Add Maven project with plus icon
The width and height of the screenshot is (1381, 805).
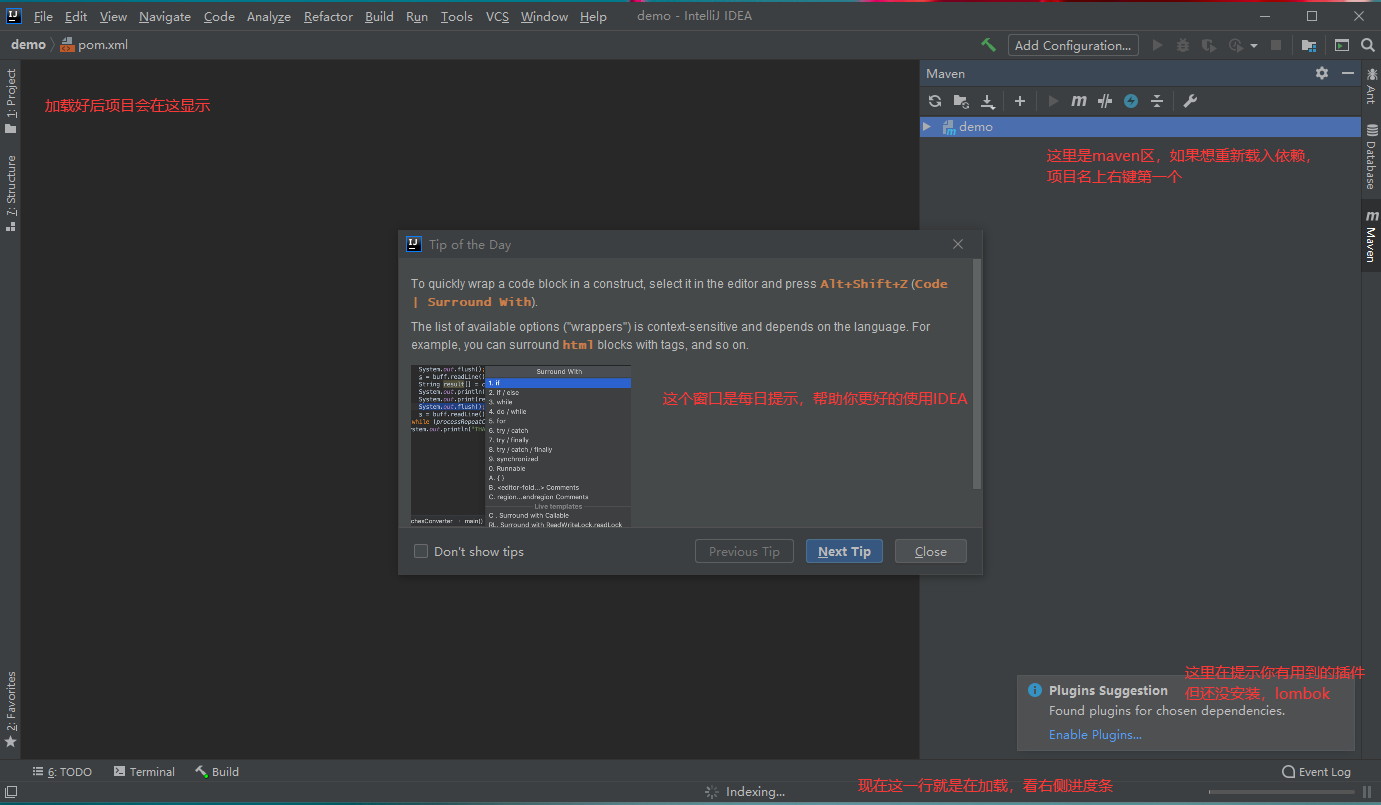click(x=1020, y=101)
